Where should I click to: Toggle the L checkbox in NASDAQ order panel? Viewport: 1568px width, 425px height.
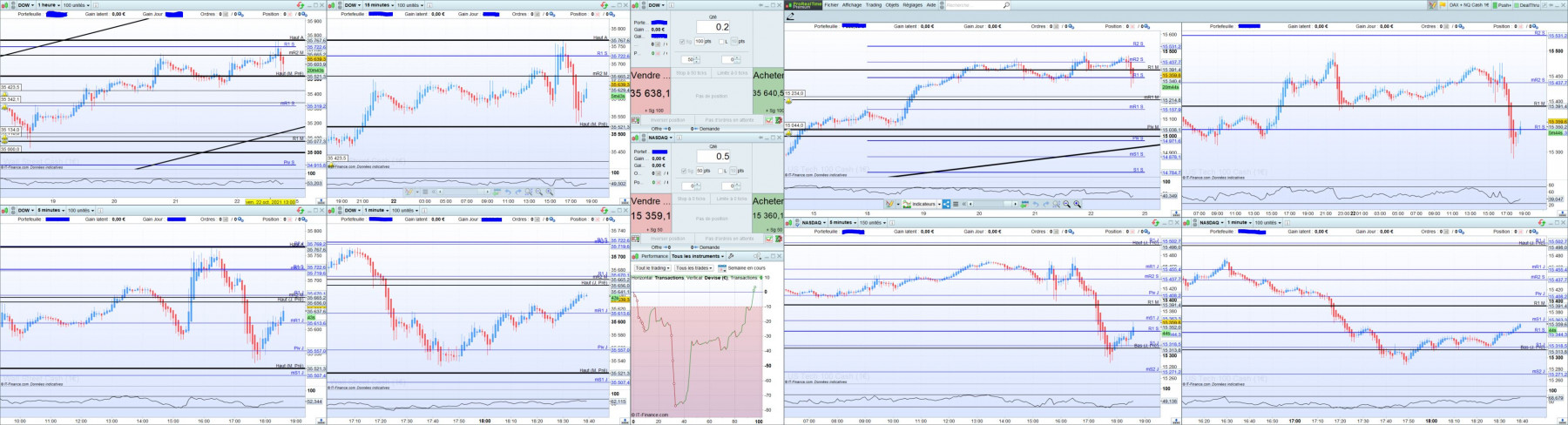tap(720, 171)
